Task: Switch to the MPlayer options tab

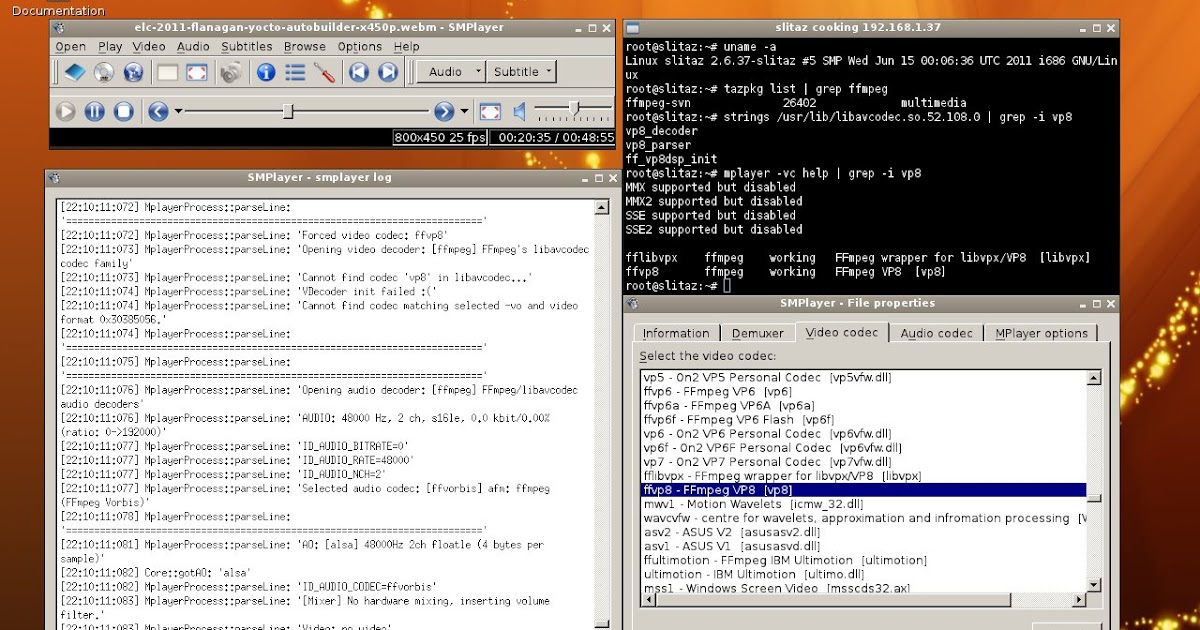Action: 1041,334
